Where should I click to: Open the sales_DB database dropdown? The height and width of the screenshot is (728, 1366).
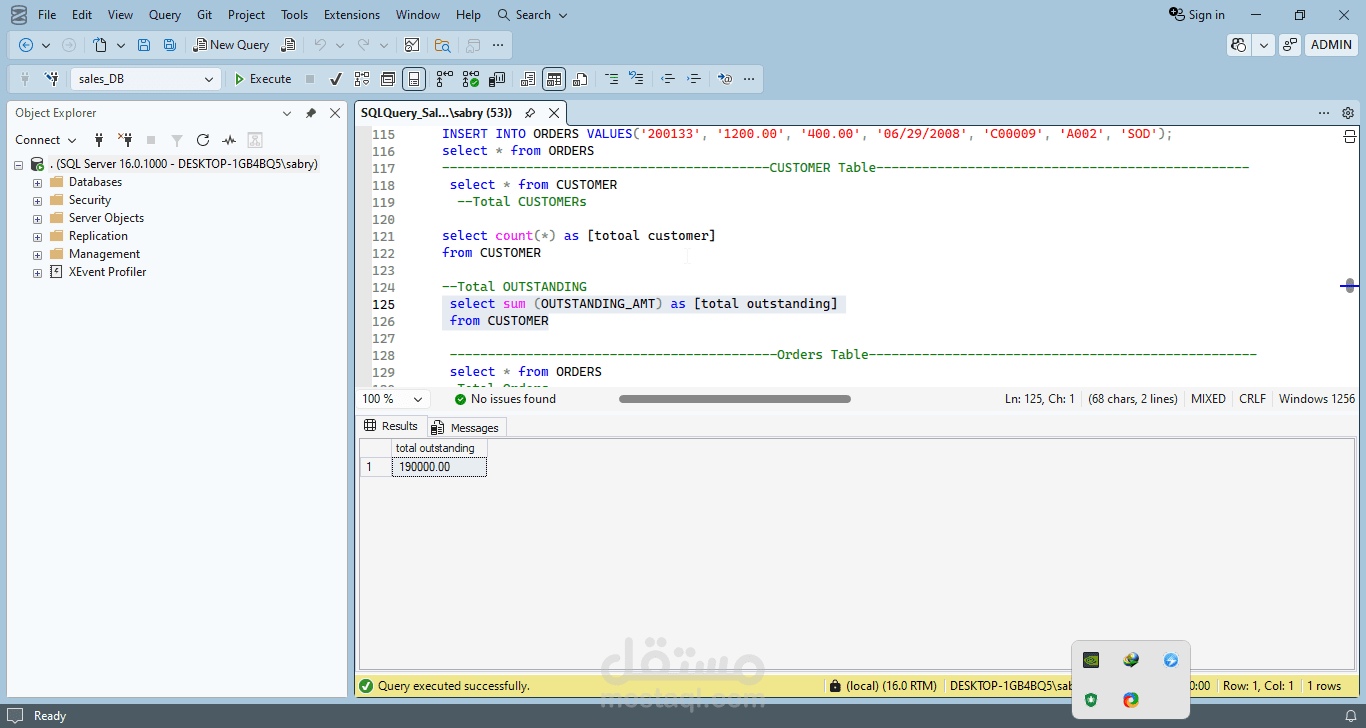point(209,79)
